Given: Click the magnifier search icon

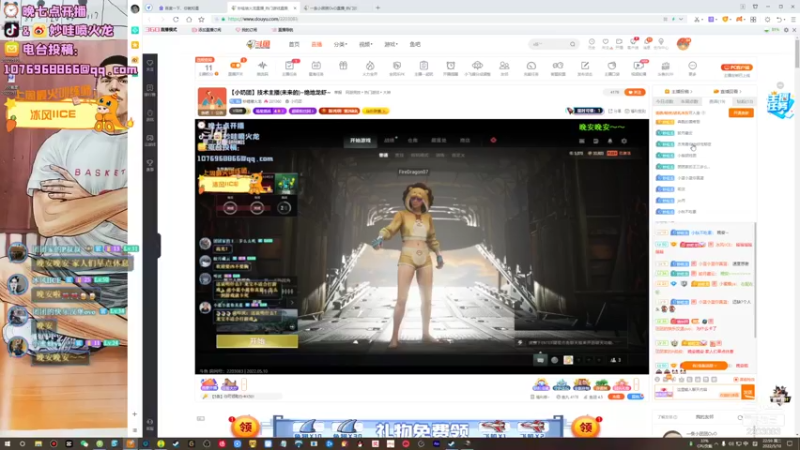Looking at the screenshot, I should [572, 44].
